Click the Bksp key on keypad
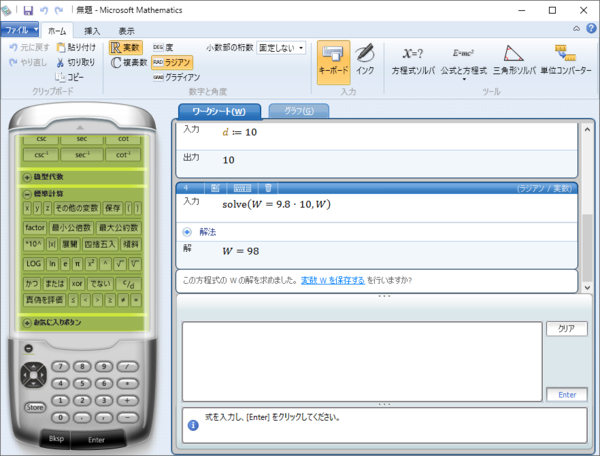Screen dimensions: 600x456 56,438
